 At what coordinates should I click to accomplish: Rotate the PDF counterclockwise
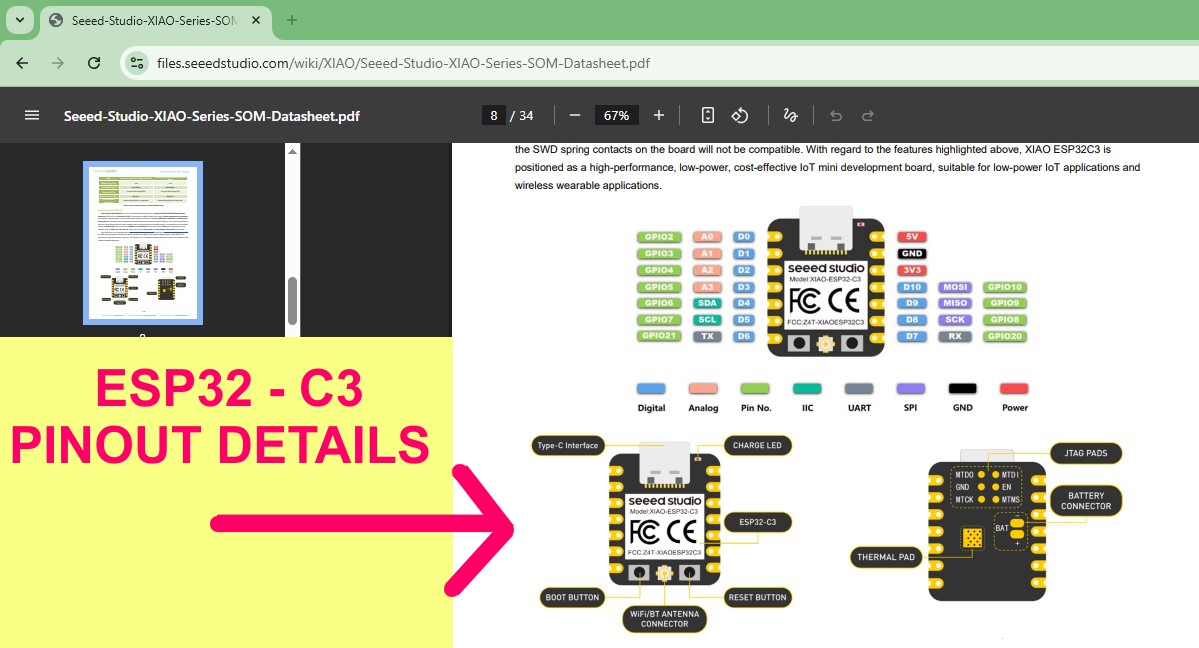739,116
